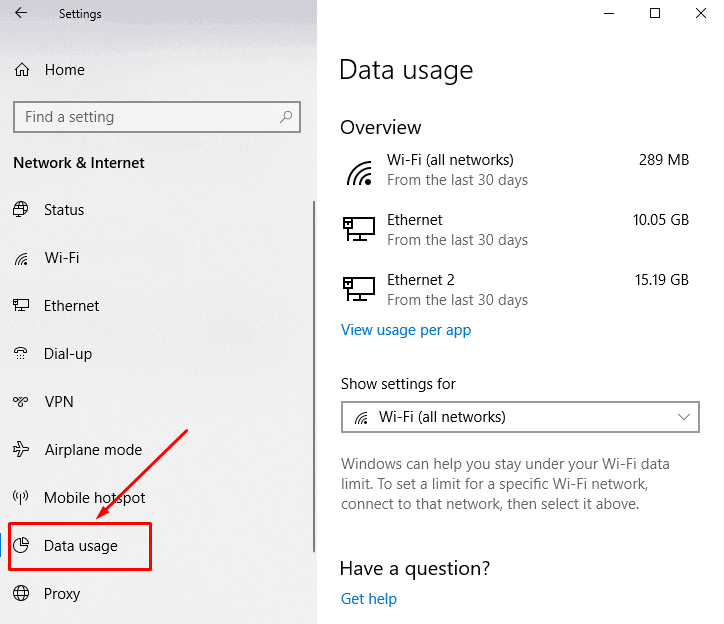Open the VPN settings page

coord(59,402)
